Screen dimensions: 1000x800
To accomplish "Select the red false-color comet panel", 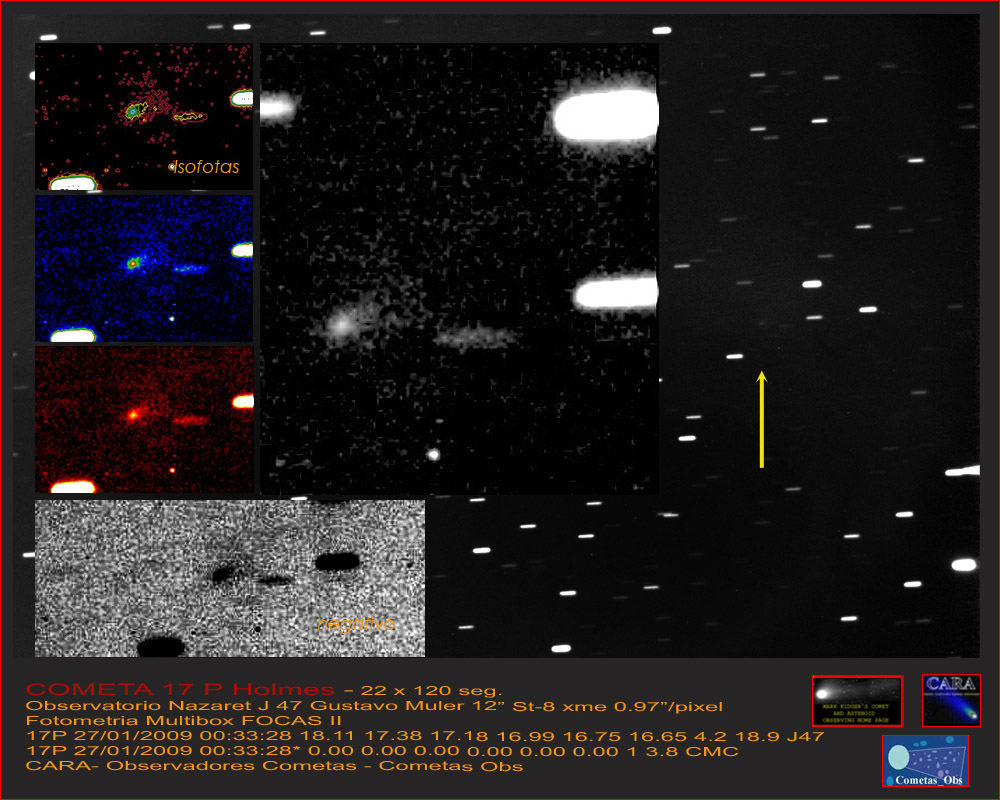I will 144,420.
